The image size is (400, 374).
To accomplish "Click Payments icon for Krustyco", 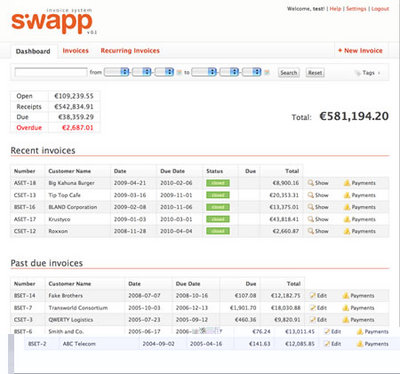I will click(x=347, y=219).
